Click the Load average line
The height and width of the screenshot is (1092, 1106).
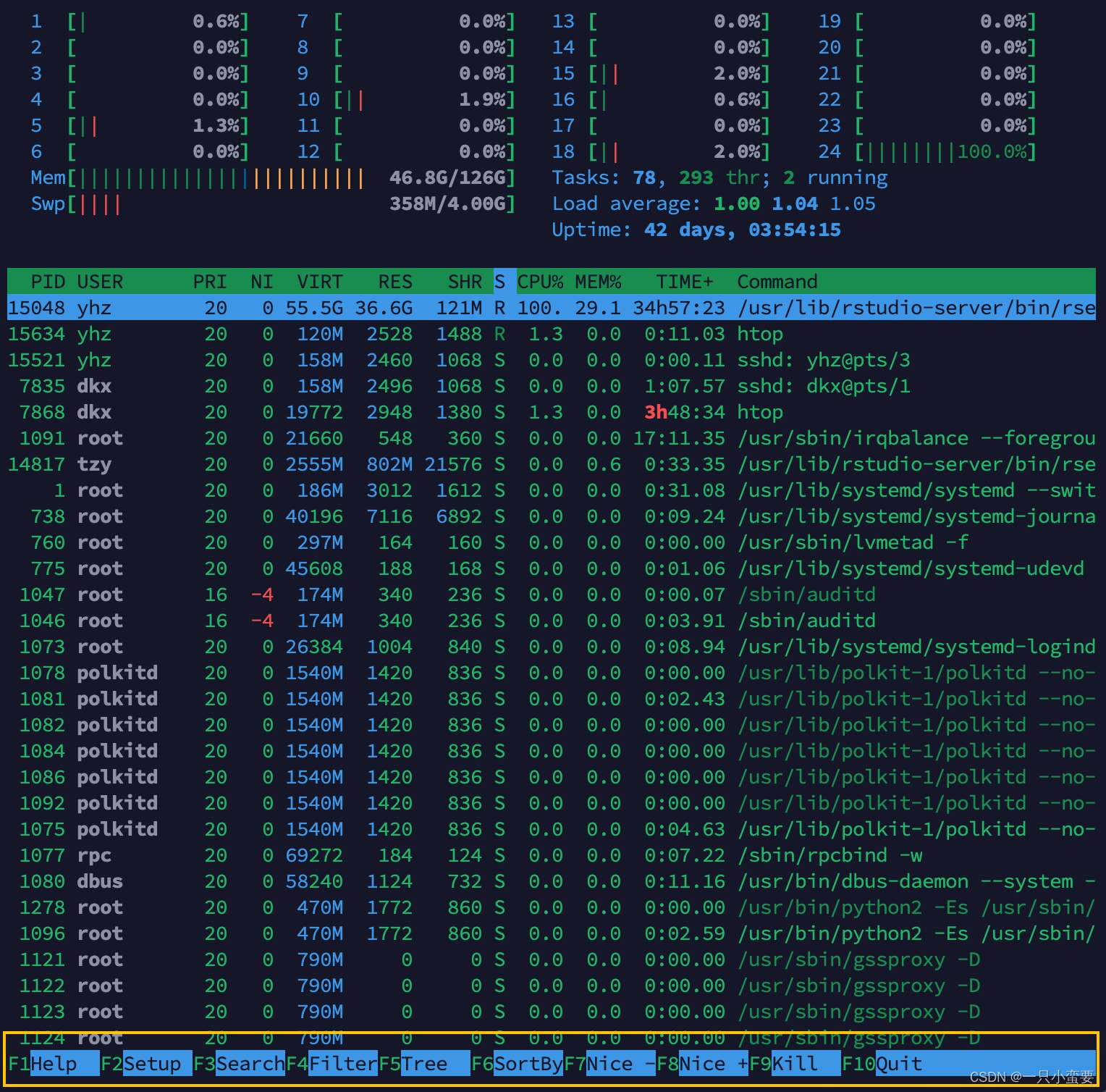click(x=714, y=204)
